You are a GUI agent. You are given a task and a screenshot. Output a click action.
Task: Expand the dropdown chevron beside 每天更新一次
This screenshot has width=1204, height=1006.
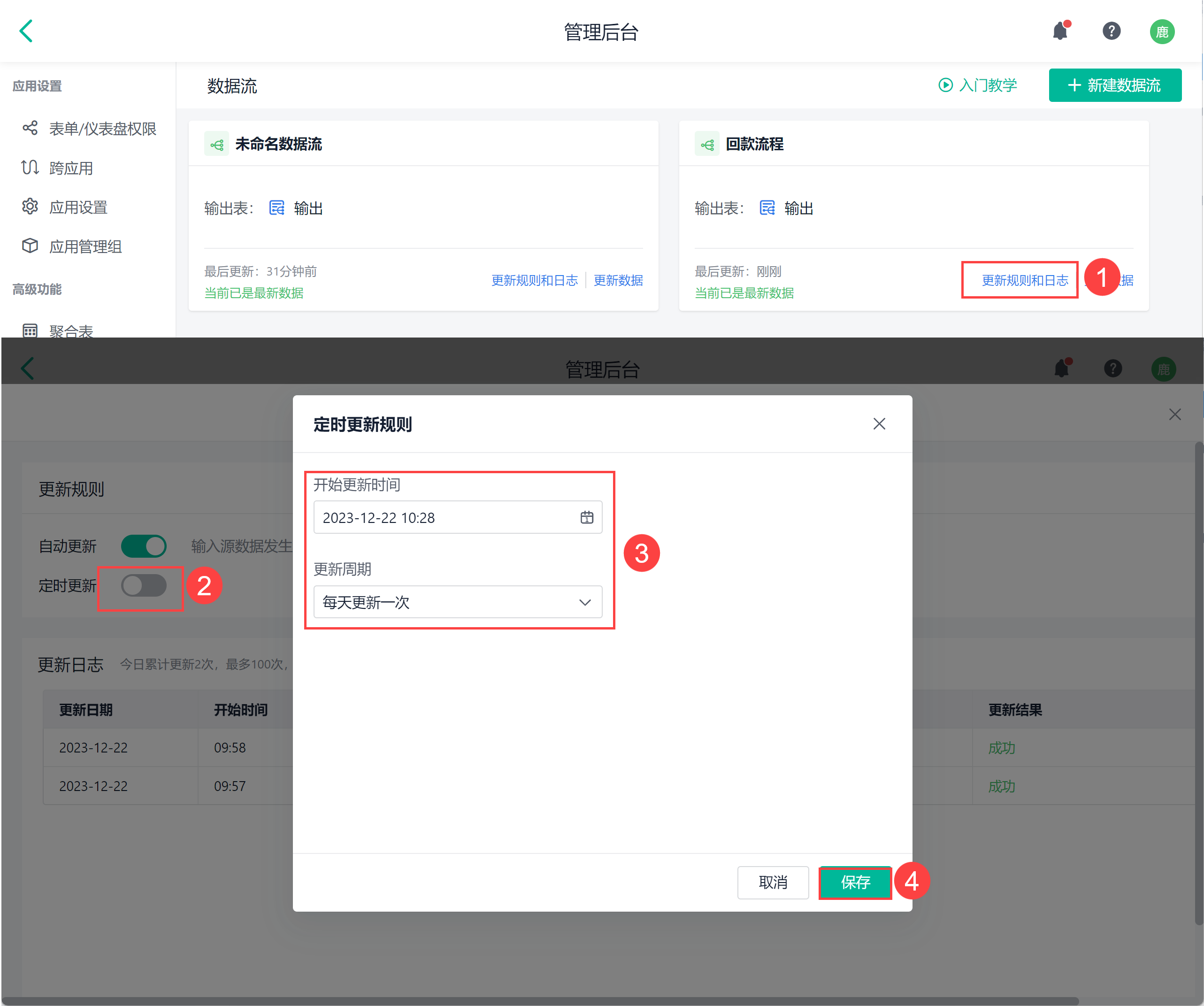(x=585, y=602)
